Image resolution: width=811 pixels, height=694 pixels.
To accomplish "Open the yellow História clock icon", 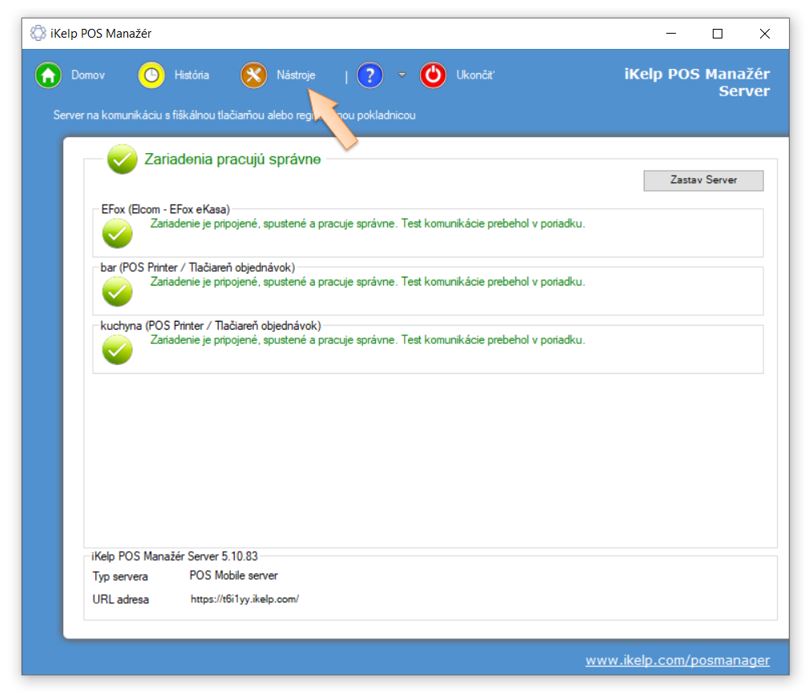I will coord(151,76).
